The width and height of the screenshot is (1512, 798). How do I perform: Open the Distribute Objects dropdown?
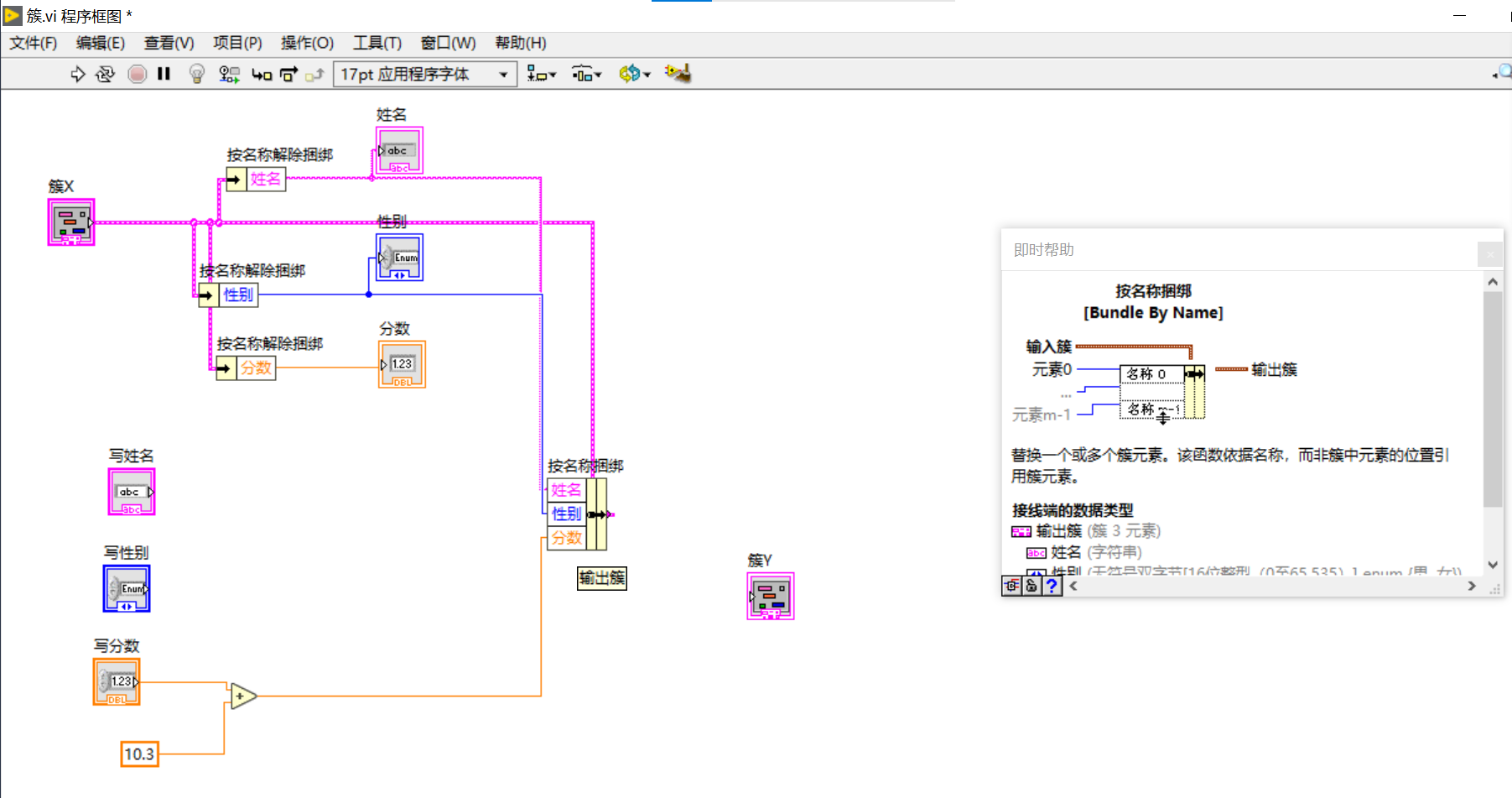click(x=587, y=74)
